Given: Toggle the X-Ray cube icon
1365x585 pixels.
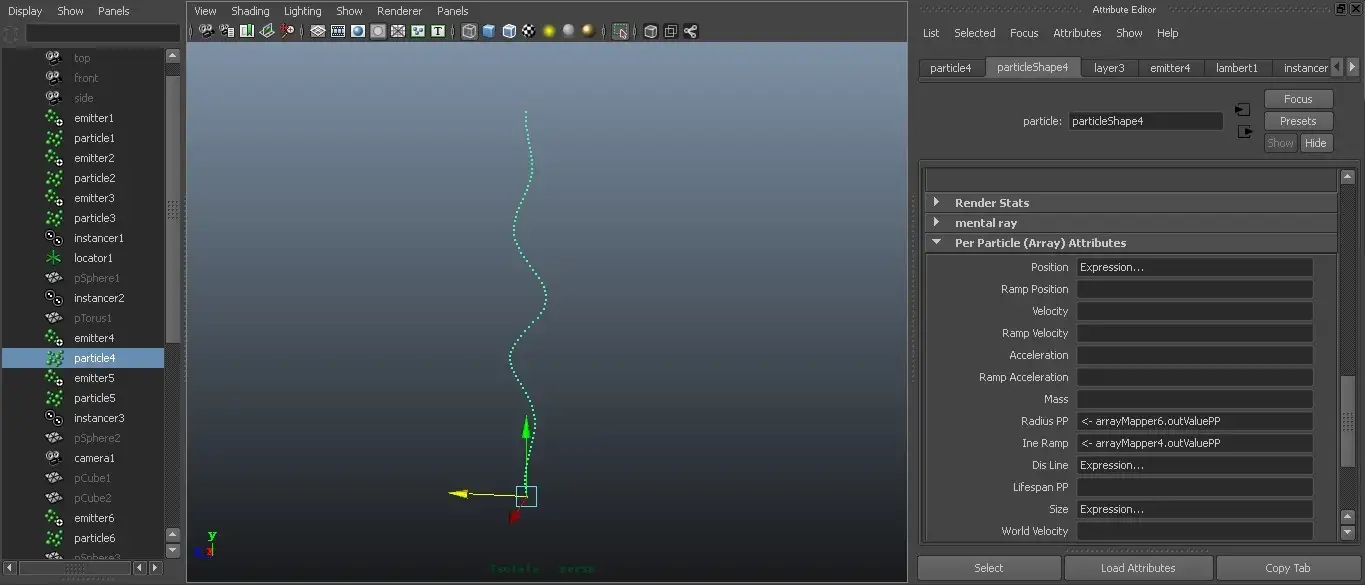Looking at the screenshot, I should (651, 31).
